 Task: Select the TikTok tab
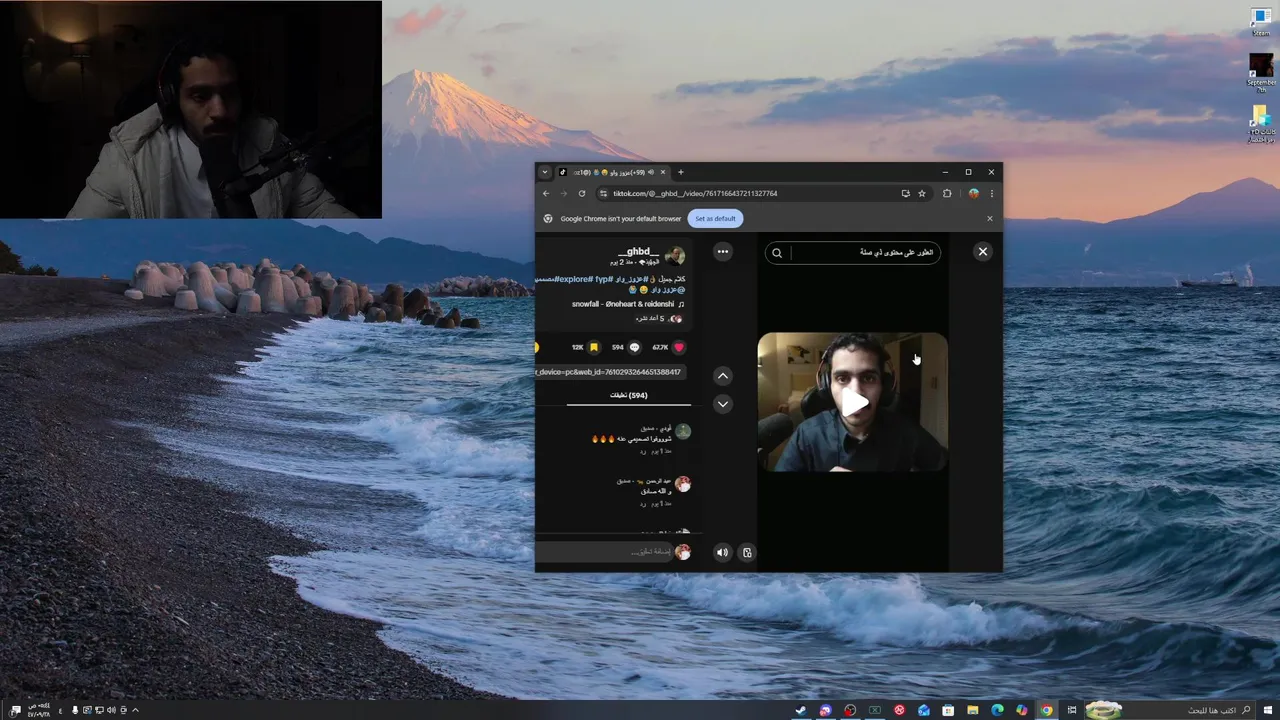pyautogui.click(x=613, y=172)
